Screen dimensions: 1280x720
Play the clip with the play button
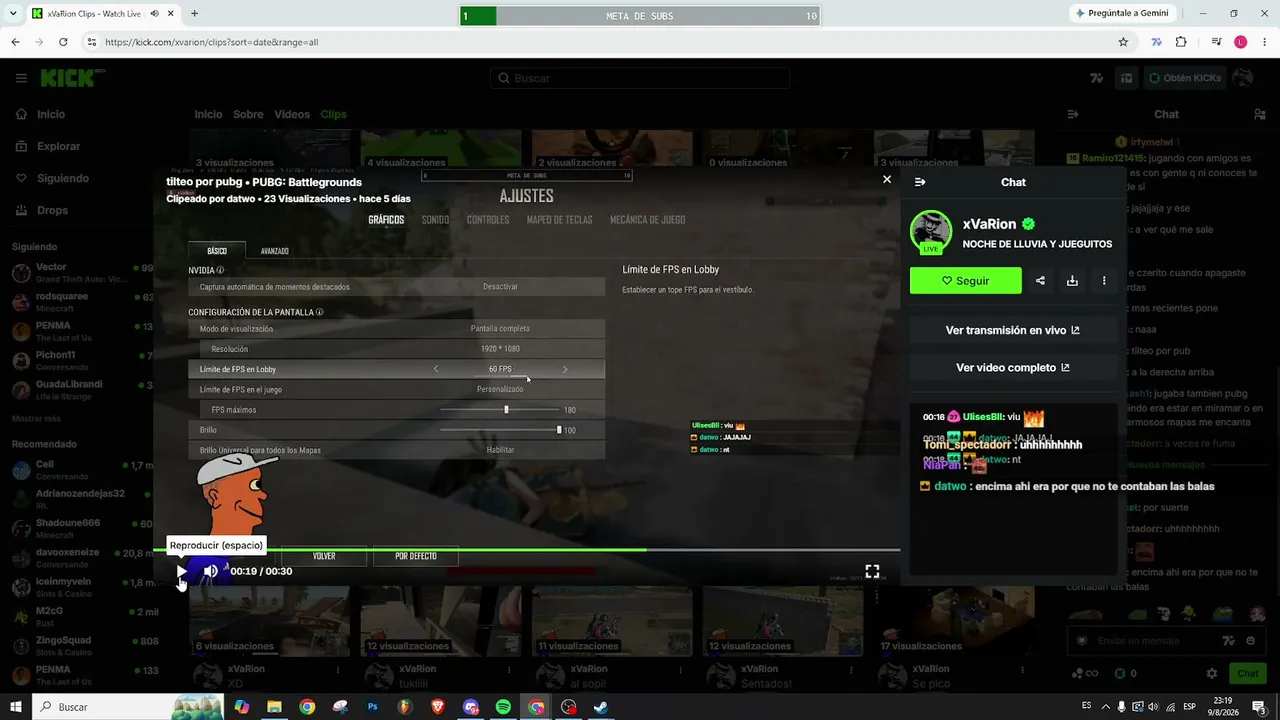tap(181, 571)
